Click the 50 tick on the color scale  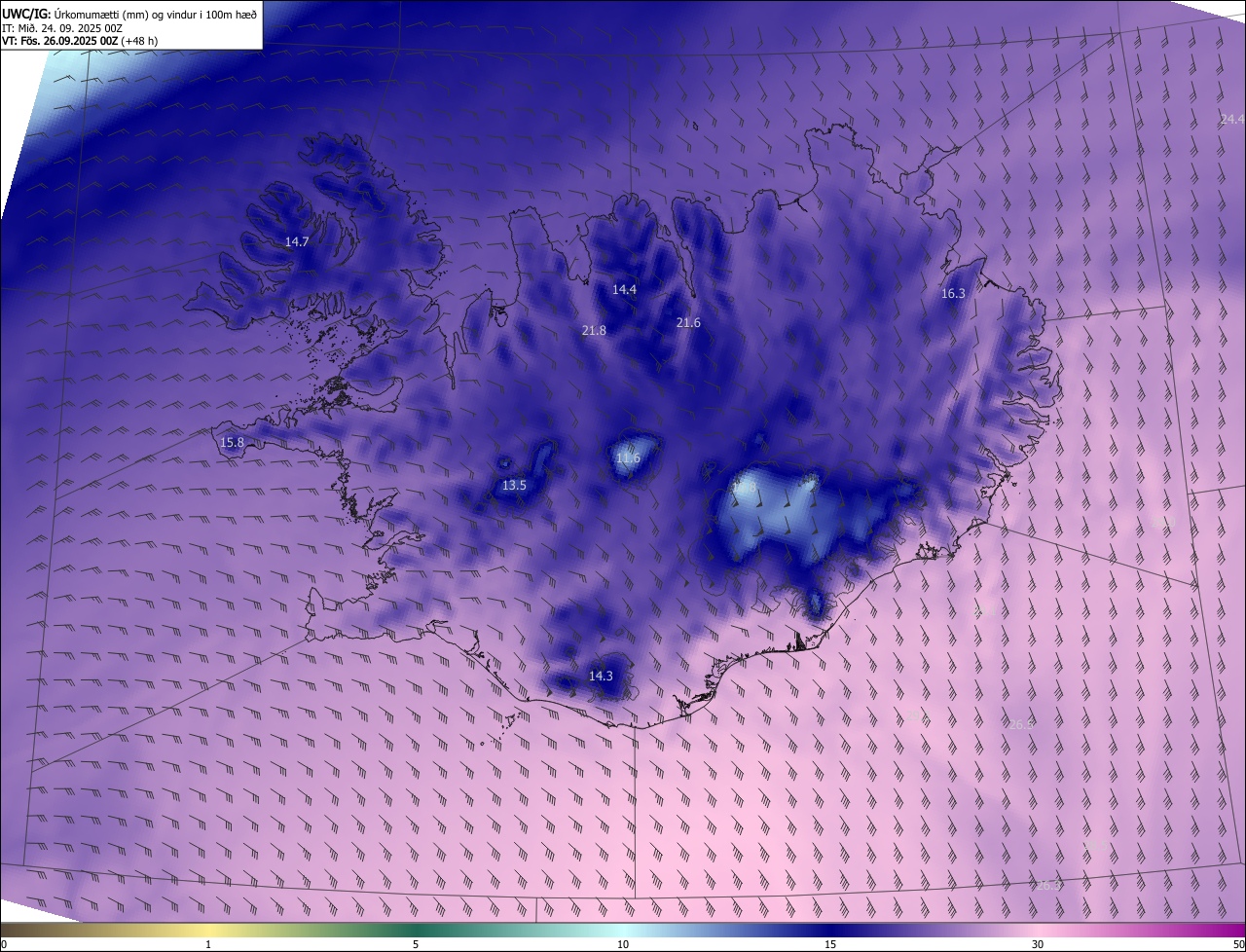[x=1238, y=944]
